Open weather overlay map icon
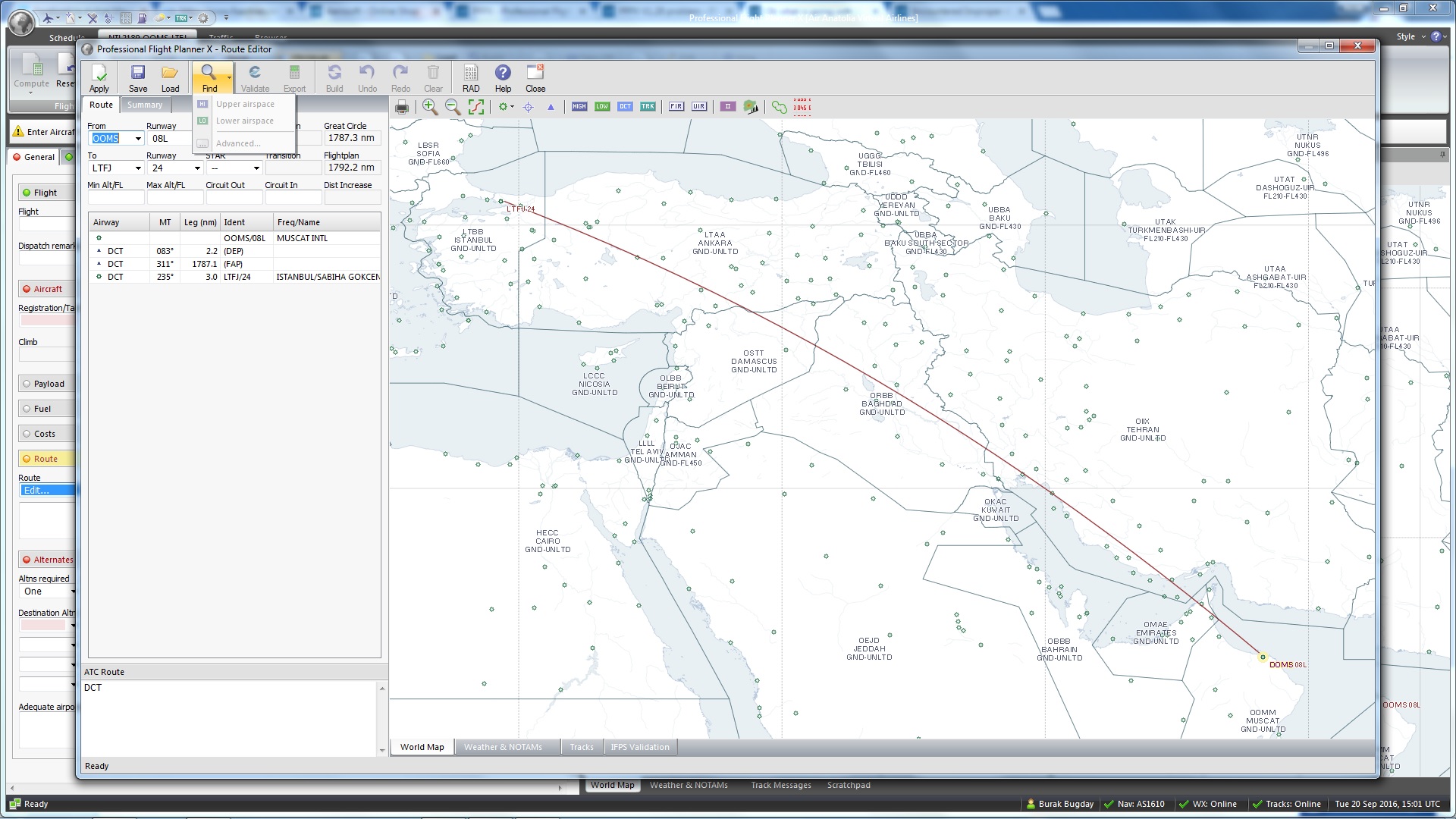The height and width of the screenshot is (819, 1456). pyautogui.click(x=751, y=107)
